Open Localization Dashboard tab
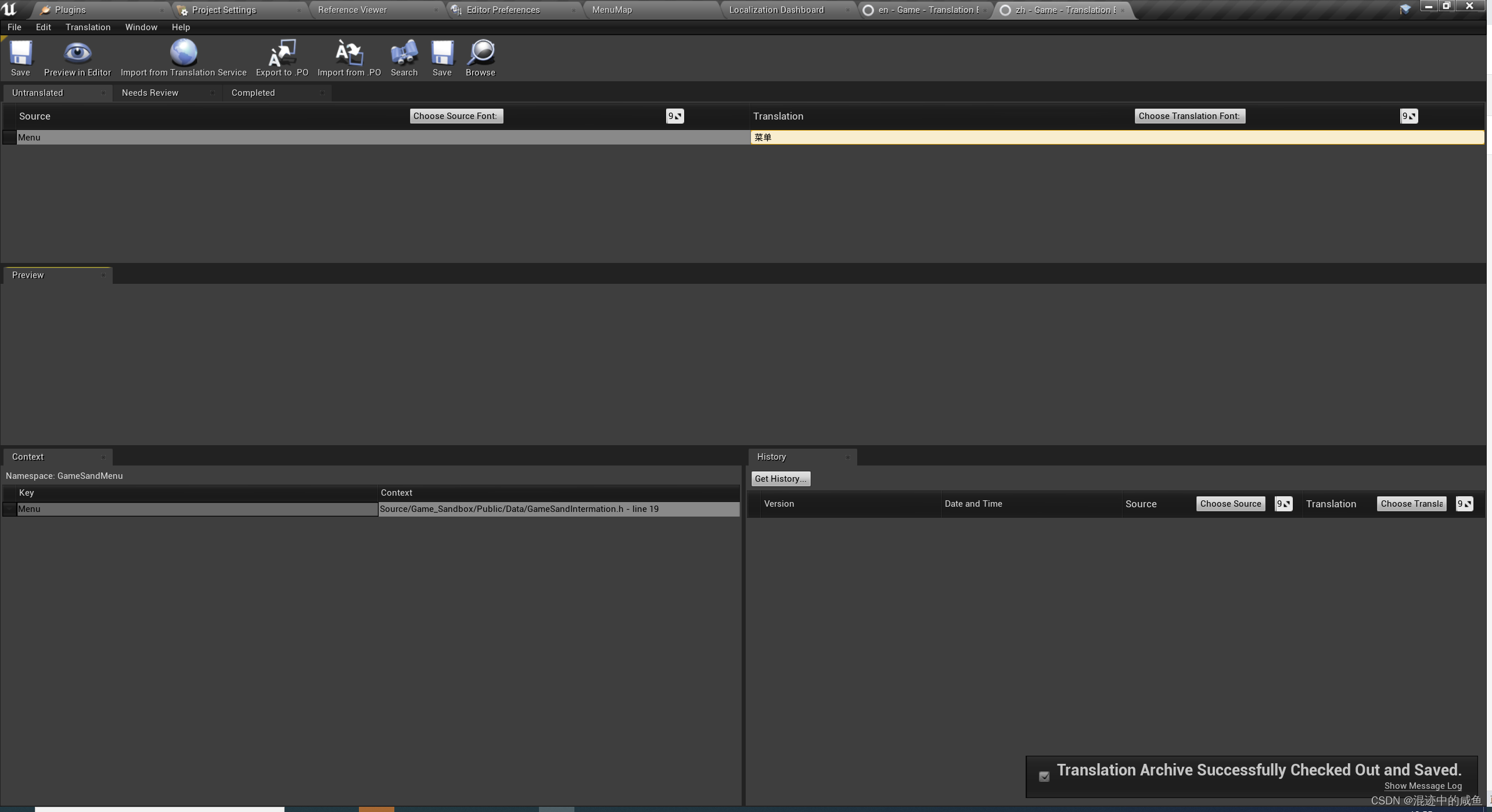 point(776,10)
